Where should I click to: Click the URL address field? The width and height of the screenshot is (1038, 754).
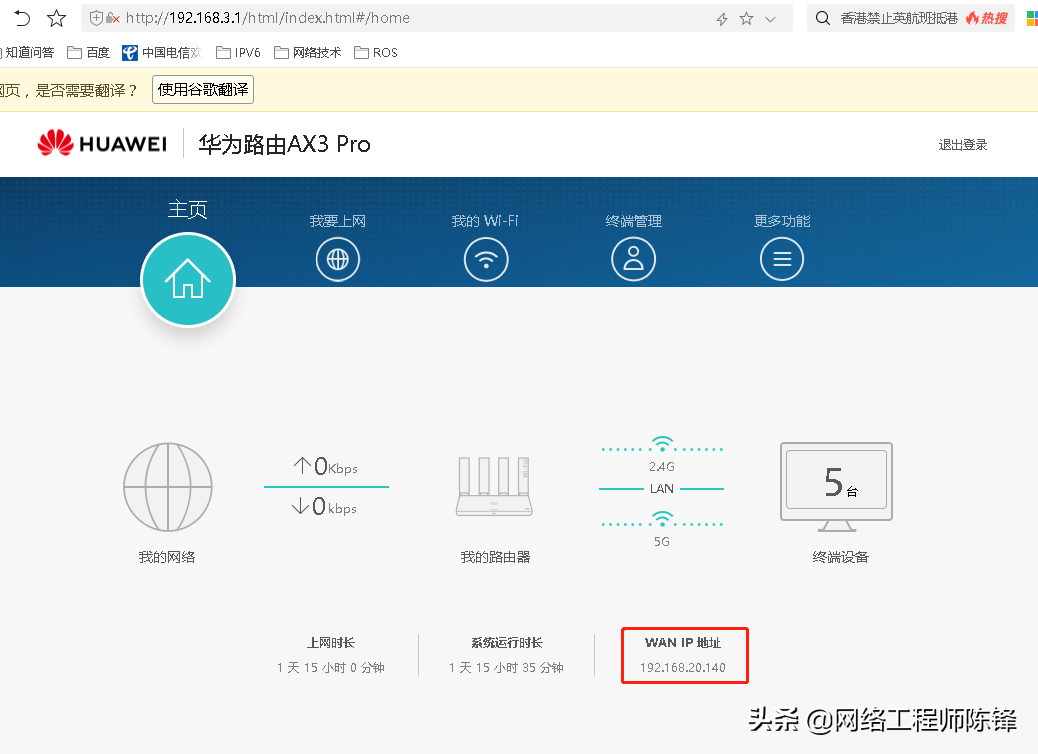[400, 18]
